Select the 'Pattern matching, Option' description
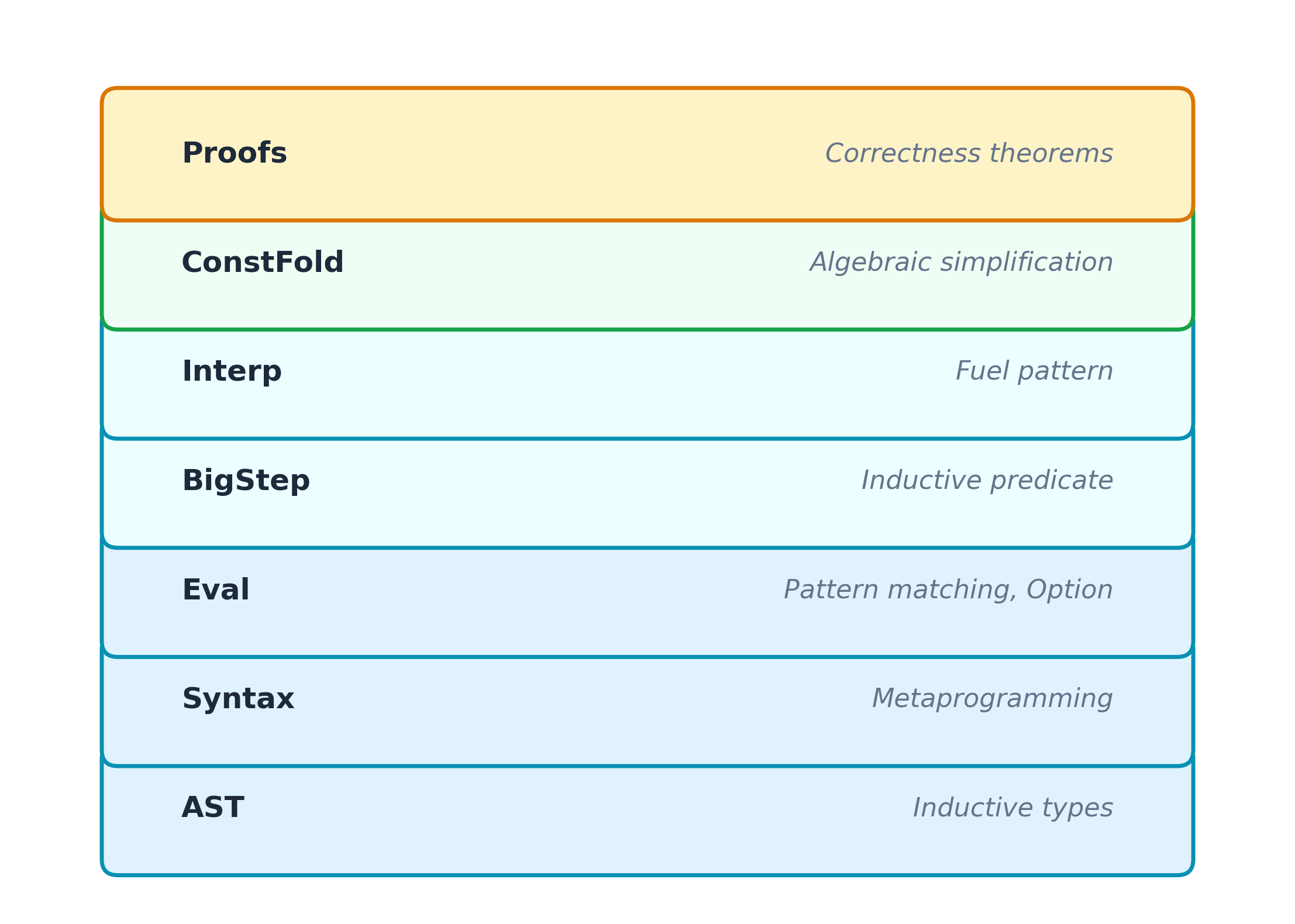 click(948, 590)
